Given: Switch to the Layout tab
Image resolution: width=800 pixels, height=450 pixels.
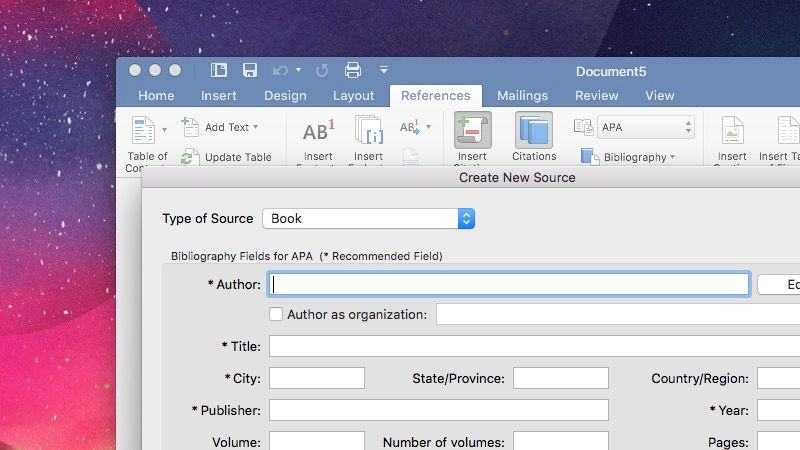Looking at the screenshot, I should (353, 96).
